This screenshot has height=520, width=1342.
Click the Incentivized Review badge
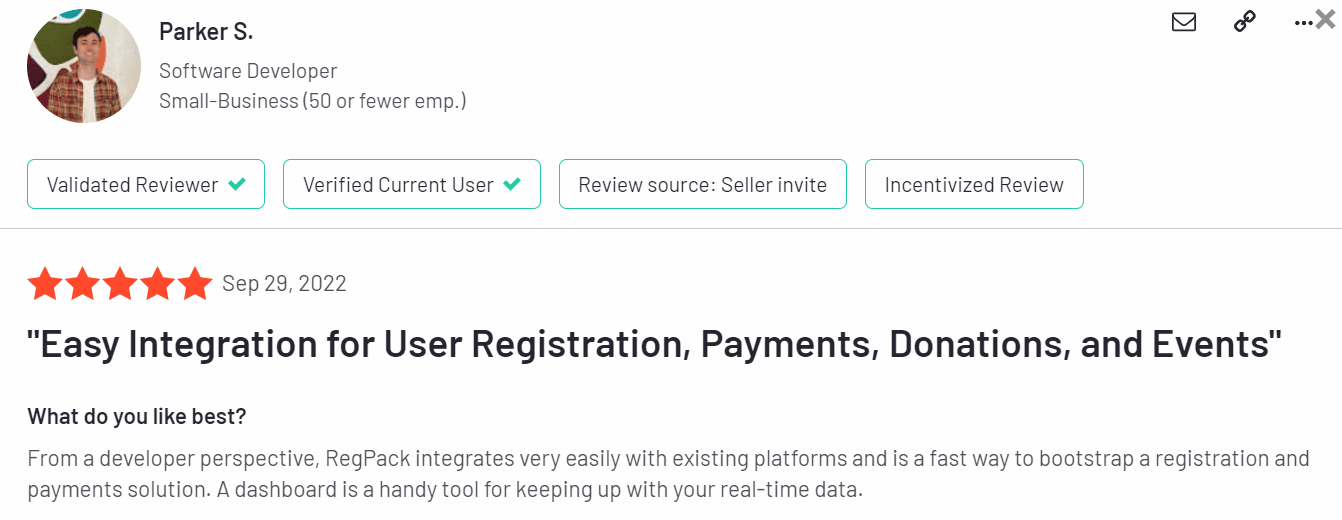tap(974, 184)
